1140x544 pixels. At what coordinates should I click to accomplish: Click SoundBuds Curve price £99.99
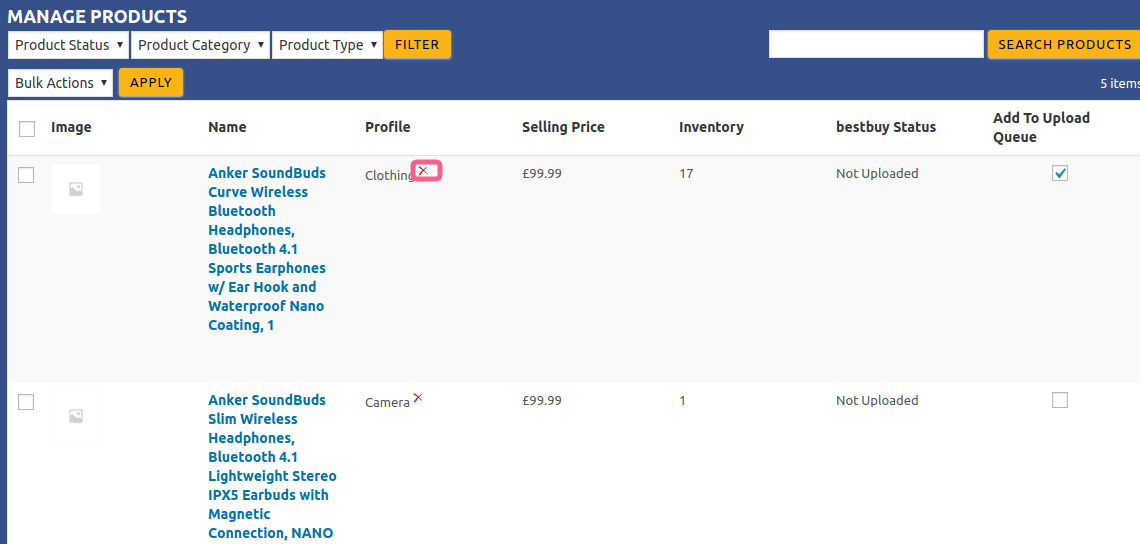(x=542, y=174)
